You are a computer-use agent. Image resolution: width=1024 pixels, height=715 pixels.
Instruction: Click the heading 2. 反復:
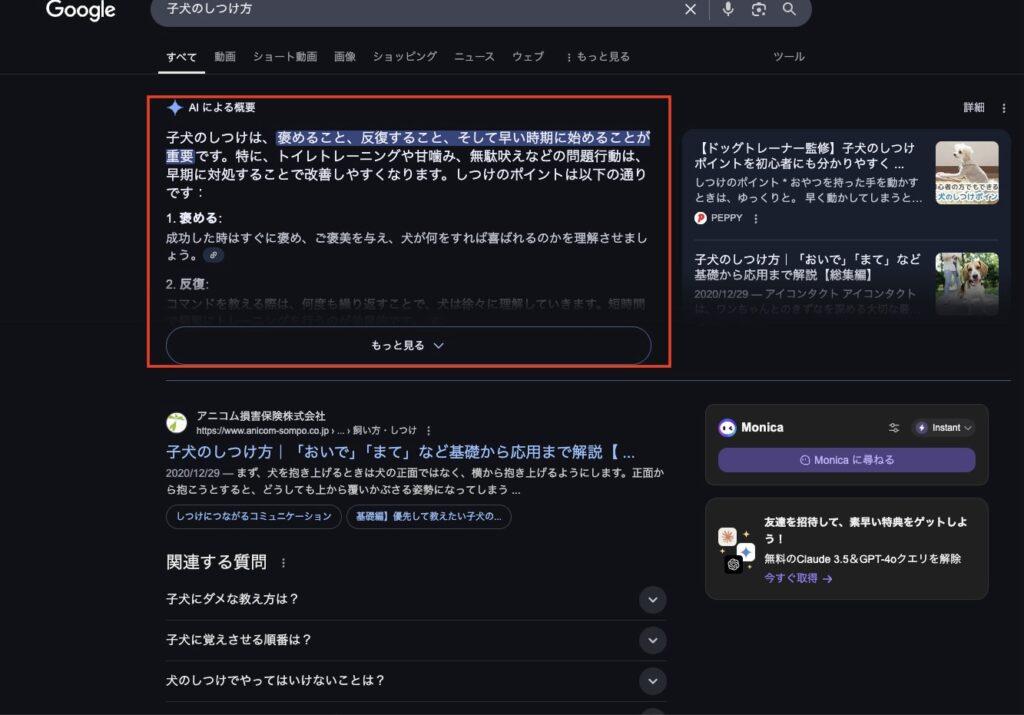click(x=187, y=285)
